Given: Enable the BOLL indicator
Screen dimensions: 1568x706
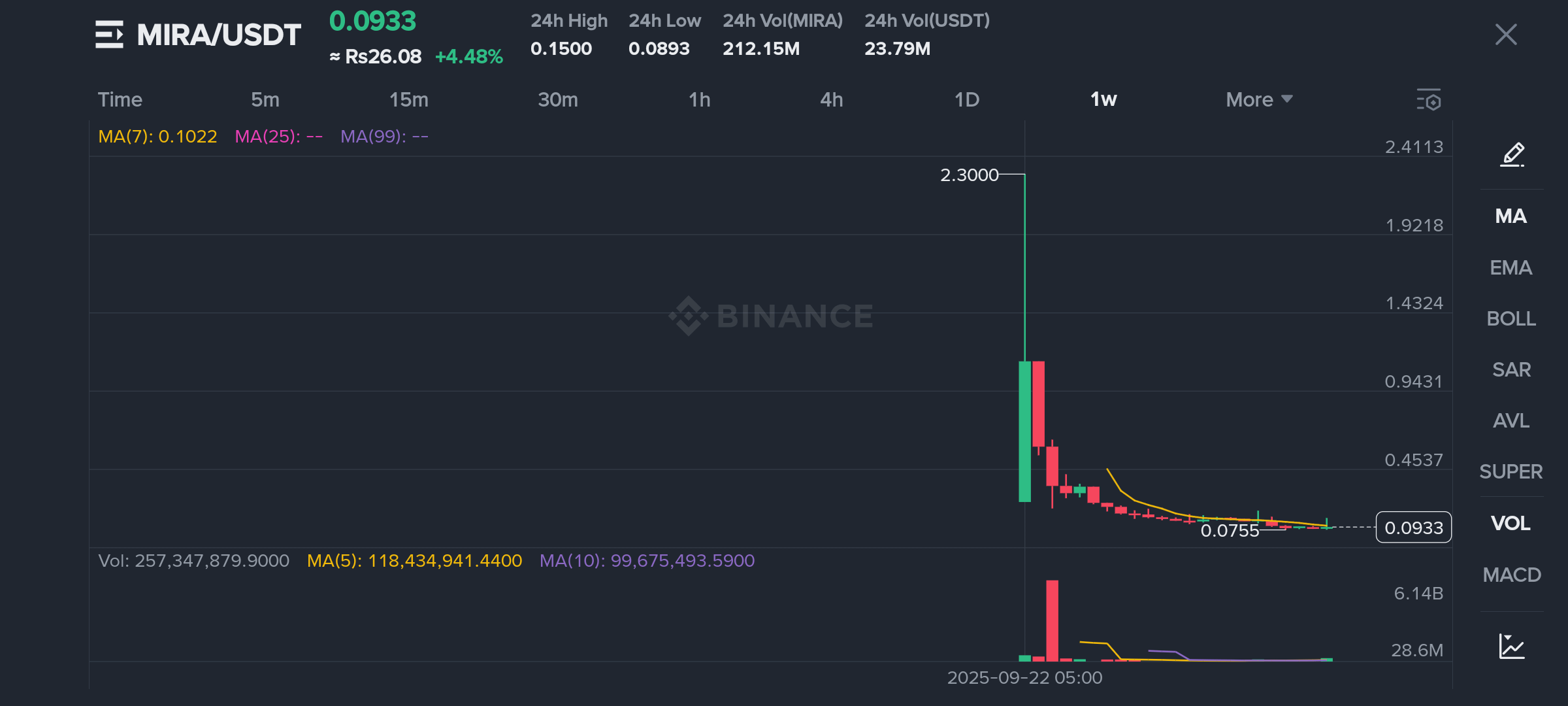Looking at the screenshot, I should pyautogui.click(x=1511, y=318).
